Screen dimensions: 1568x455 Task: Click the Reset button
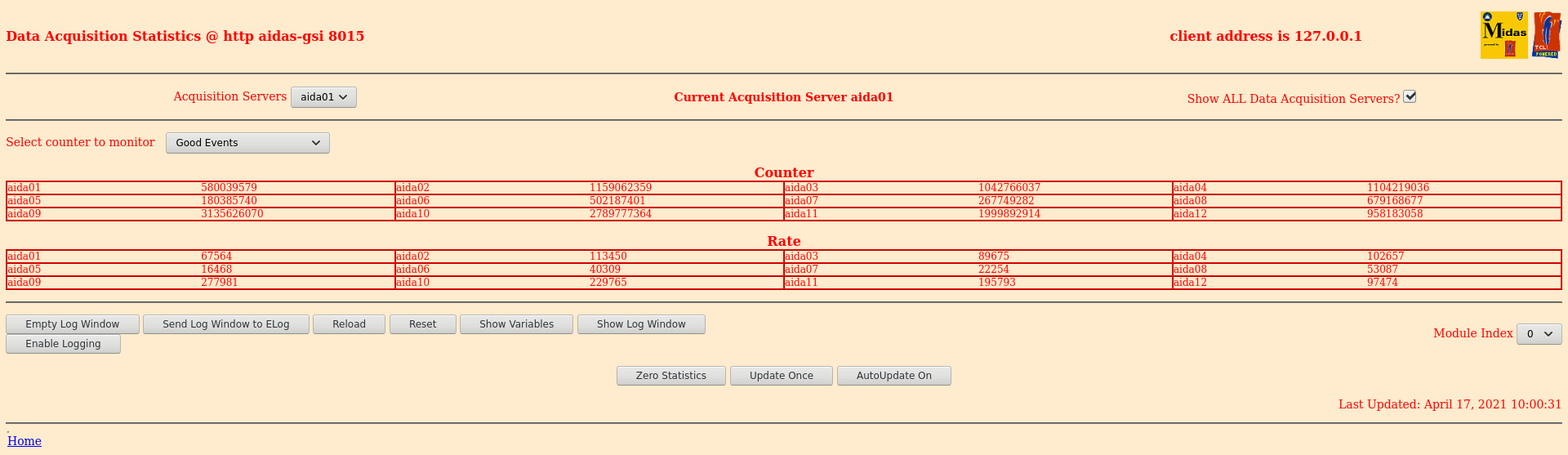point(422,324)
